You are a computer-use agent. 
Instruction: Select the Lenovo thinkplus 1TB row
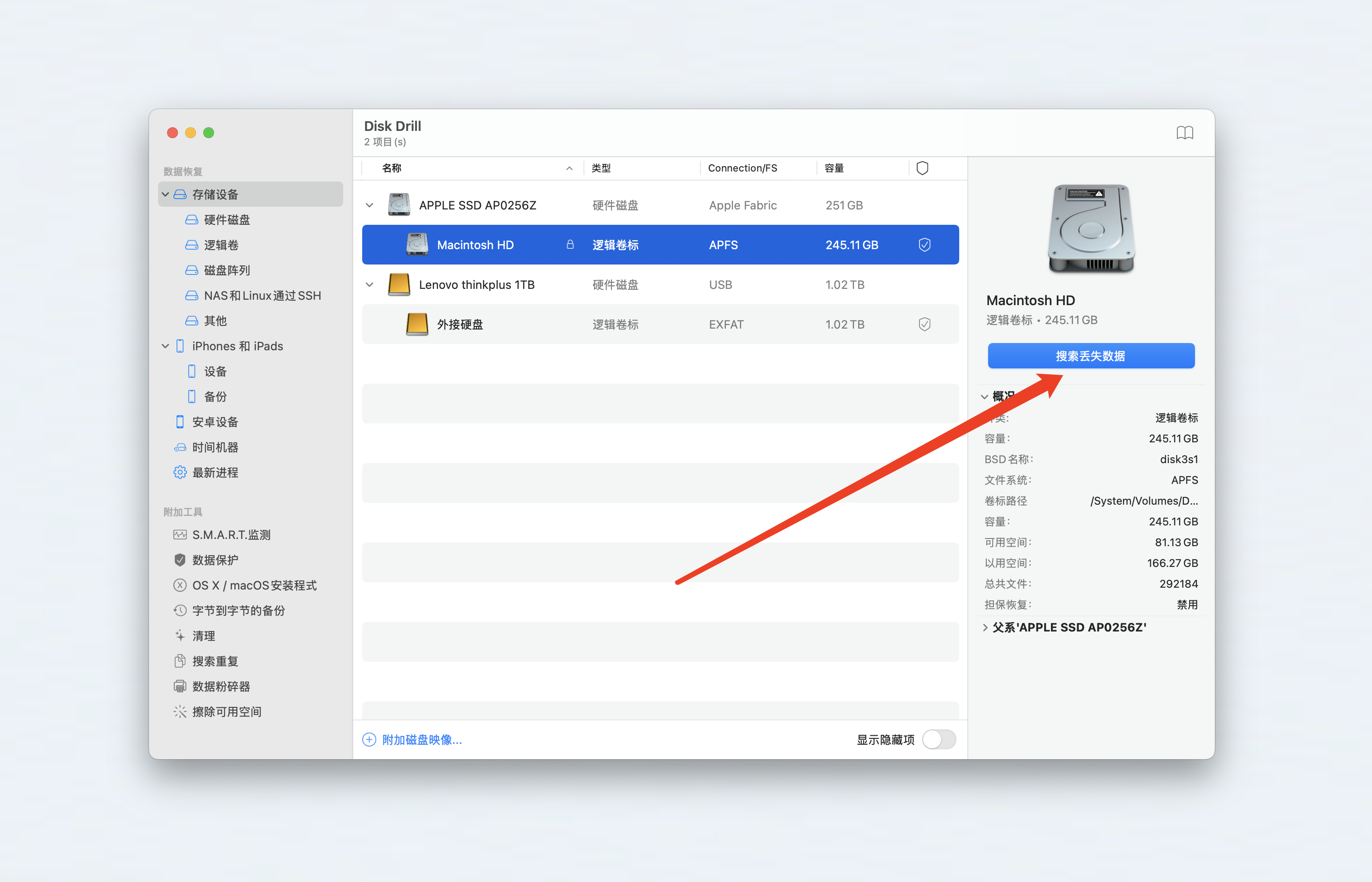point(660,285)
